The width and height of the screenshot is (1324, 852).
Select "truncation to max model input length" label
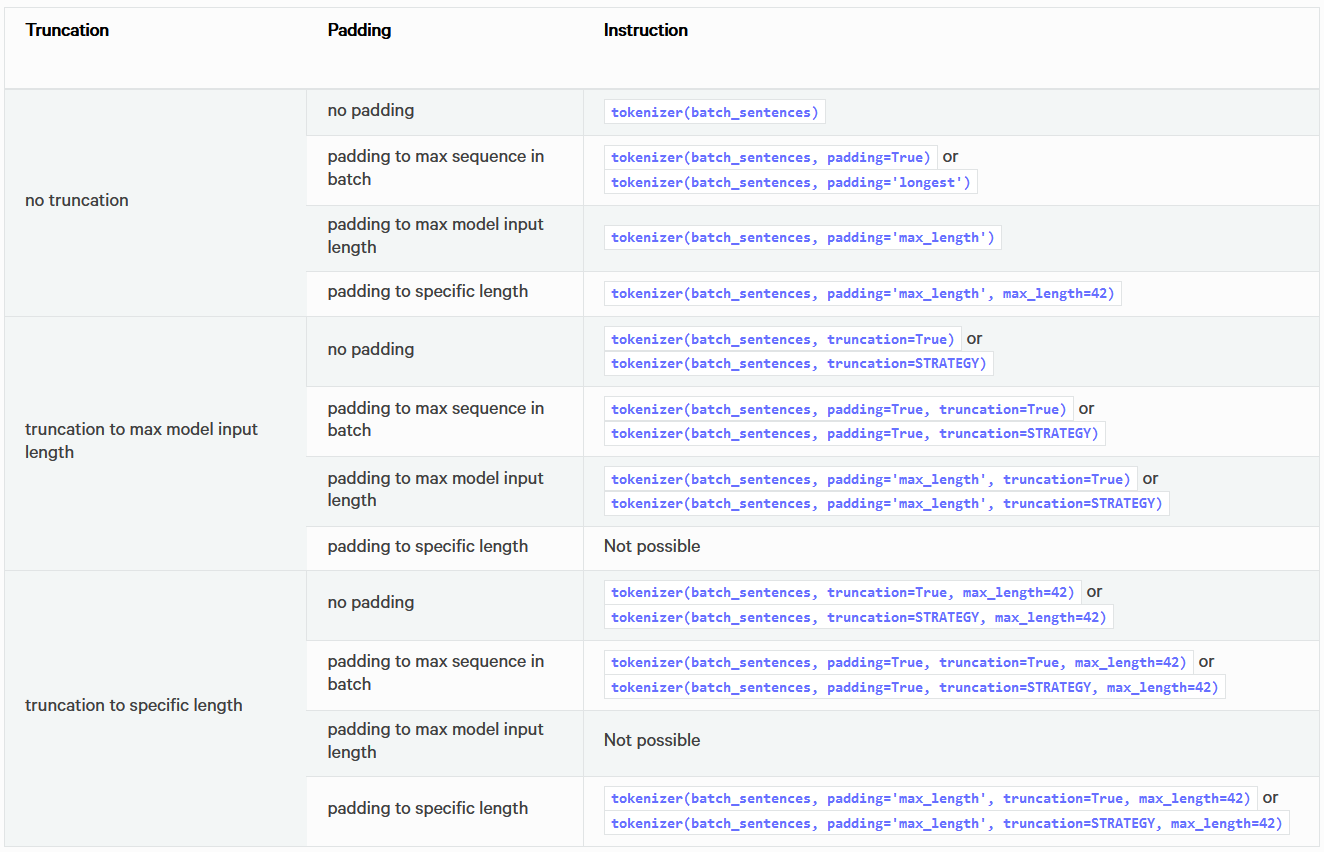coord(141,440)
